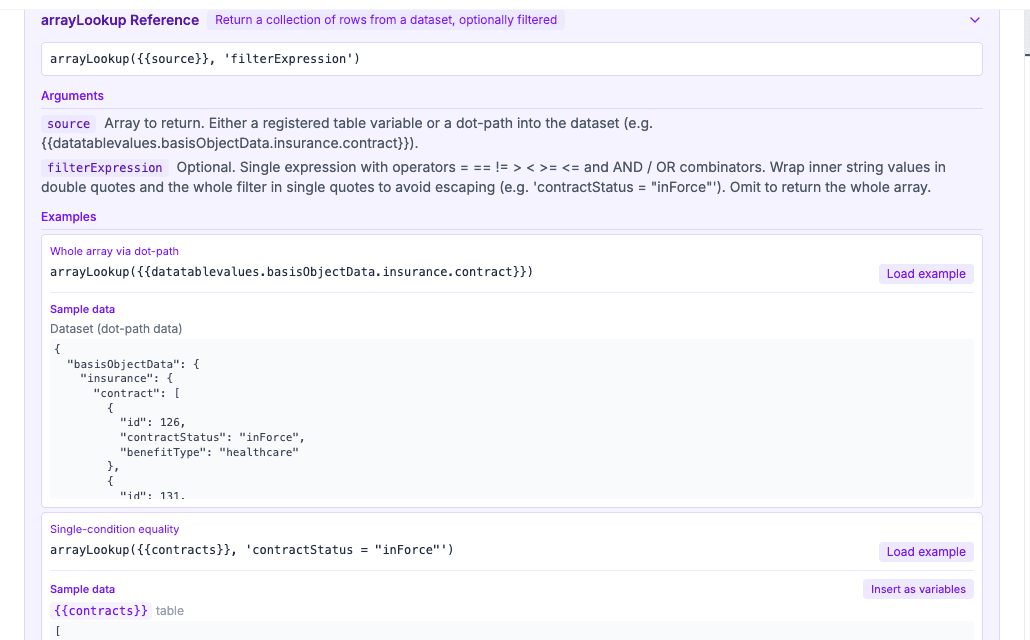
Task: Click the Sample data heading in first example
Action: click(82, 309)
